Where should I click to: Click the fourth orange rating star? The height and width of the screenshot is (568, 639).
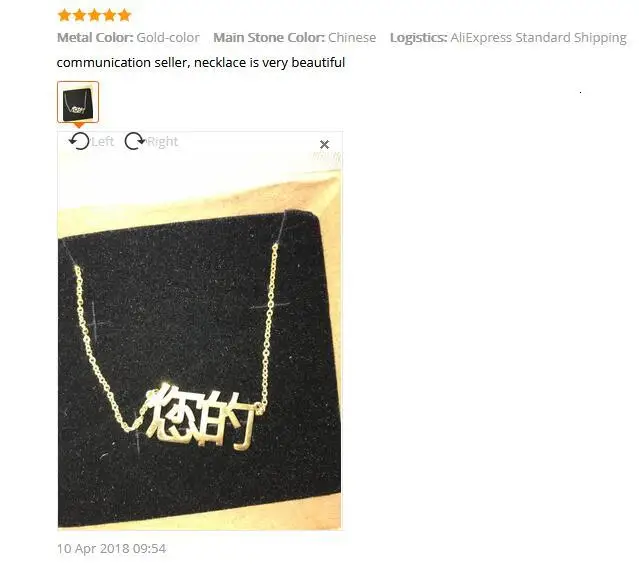(110, 15)
